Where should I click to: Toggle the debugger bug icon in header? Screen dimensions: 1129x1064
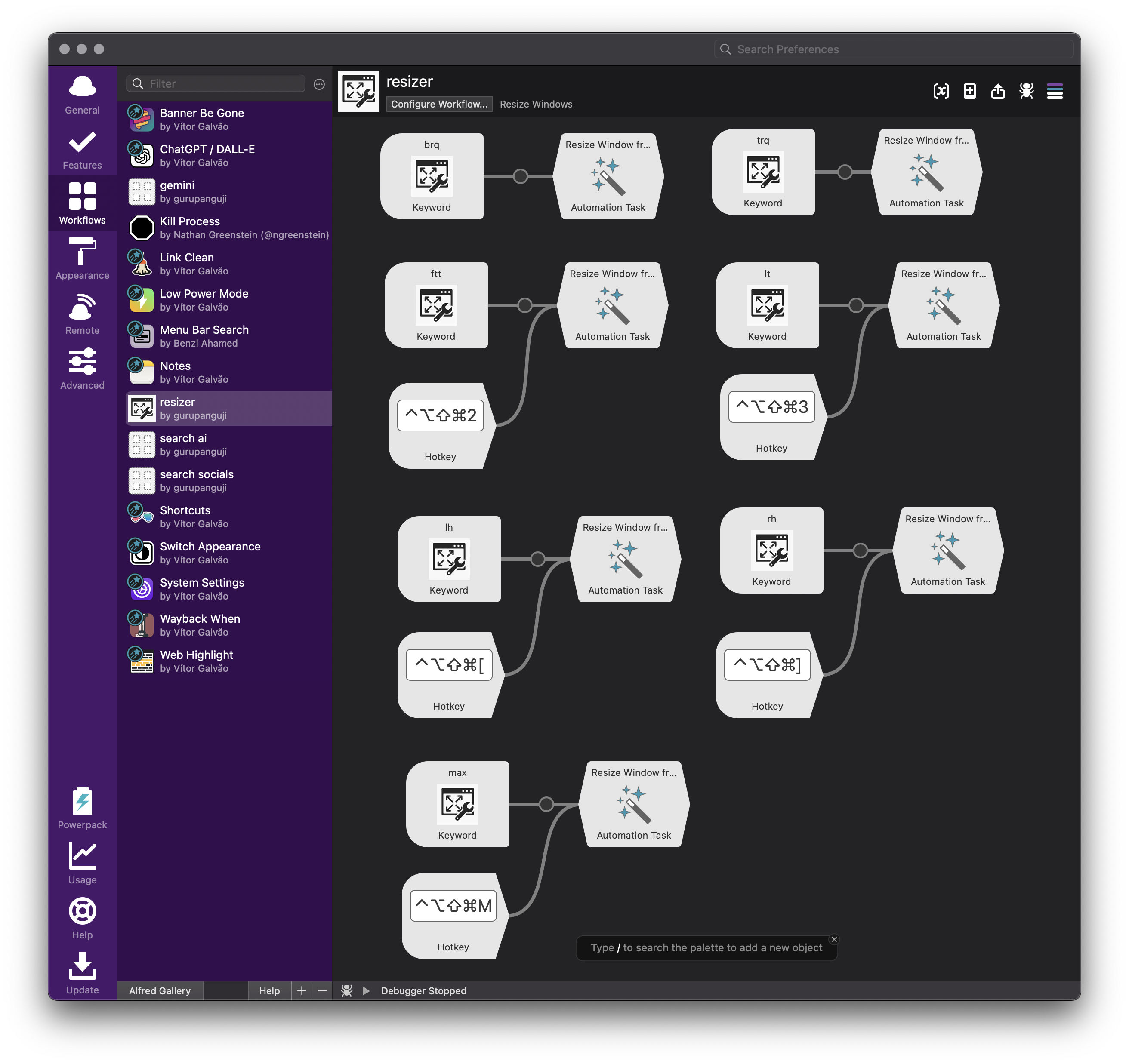click(1026, 91)
